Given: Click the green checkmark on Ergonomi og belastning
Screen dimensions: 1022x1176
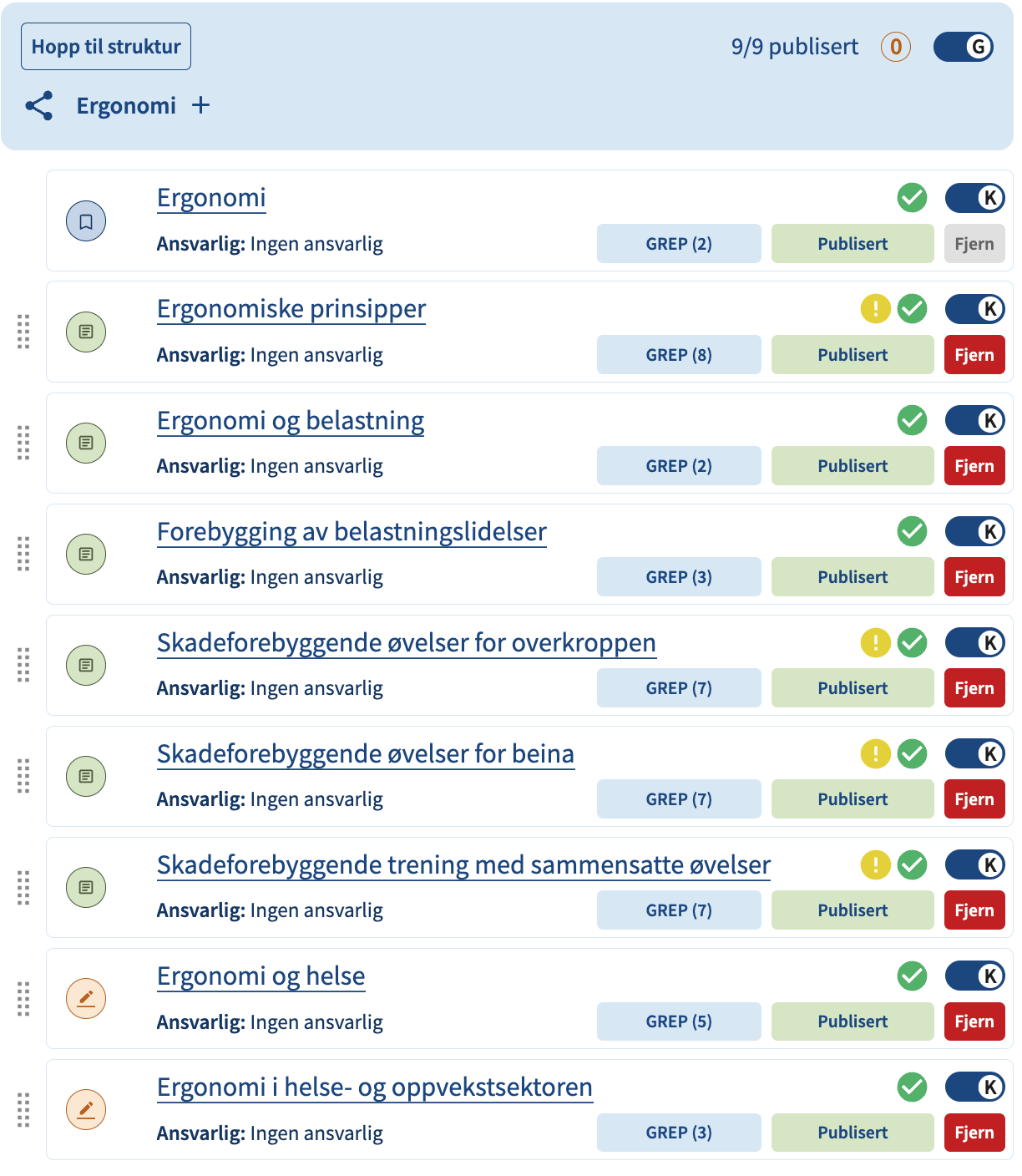Looking at the screenshot, I should point(912,420).
